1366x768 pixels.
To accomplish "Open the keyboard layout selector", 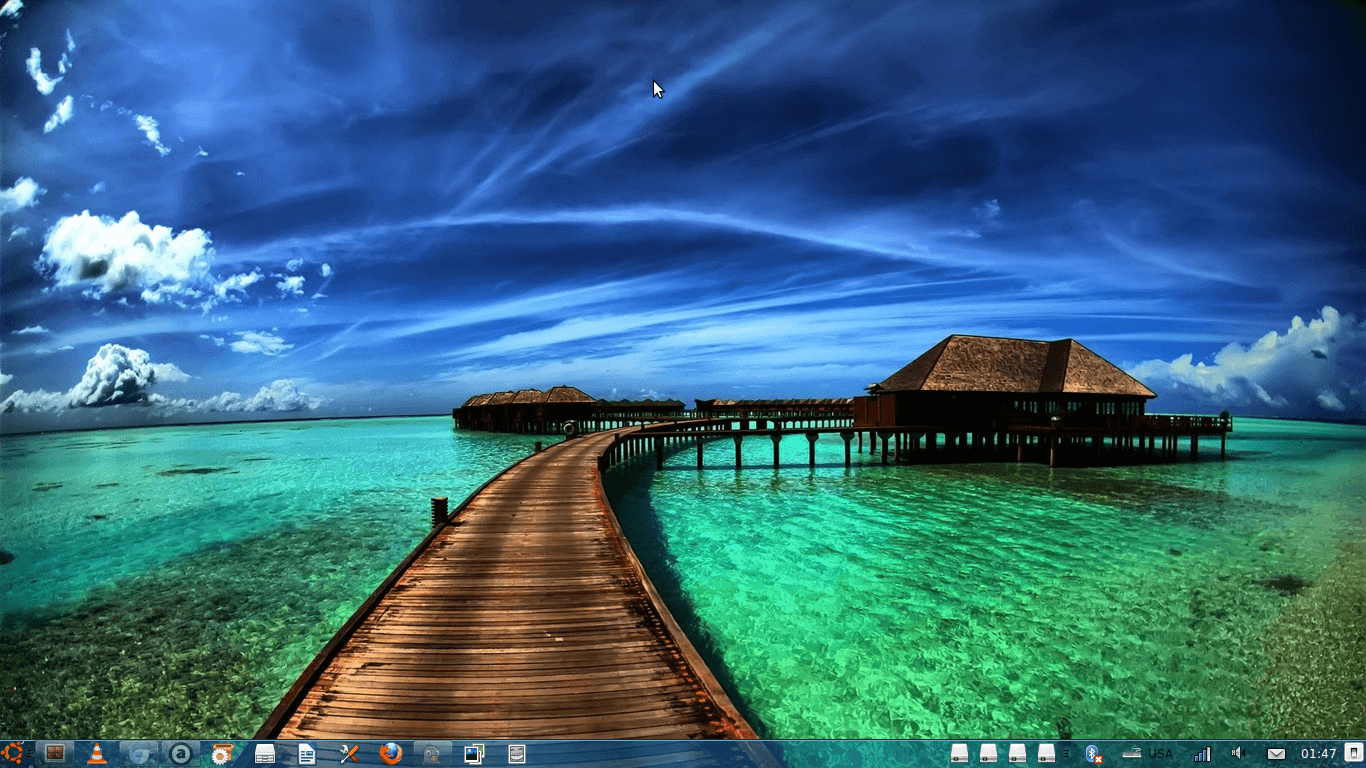I will pos(1130,754).
